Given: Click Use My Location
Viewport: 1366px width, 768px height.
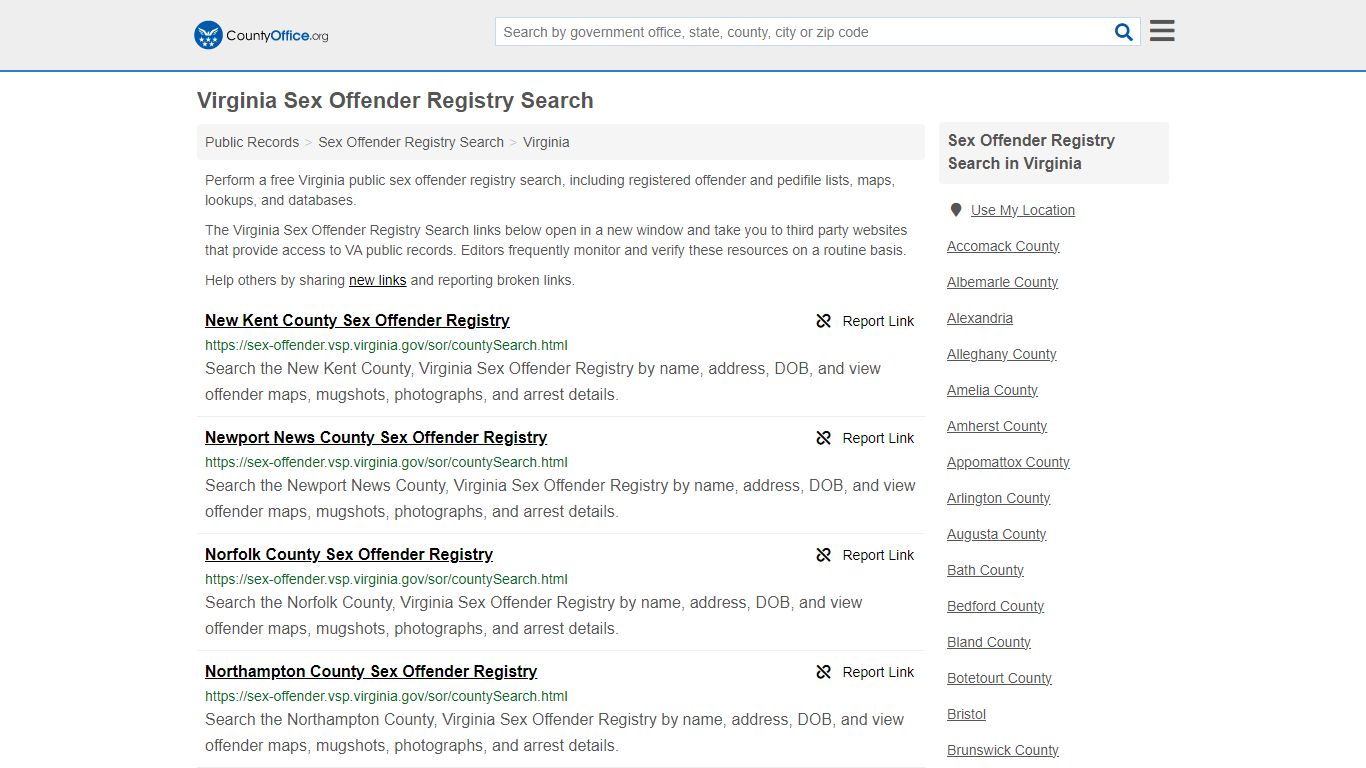Looking at the screenshot, I should coord(1023,210).
